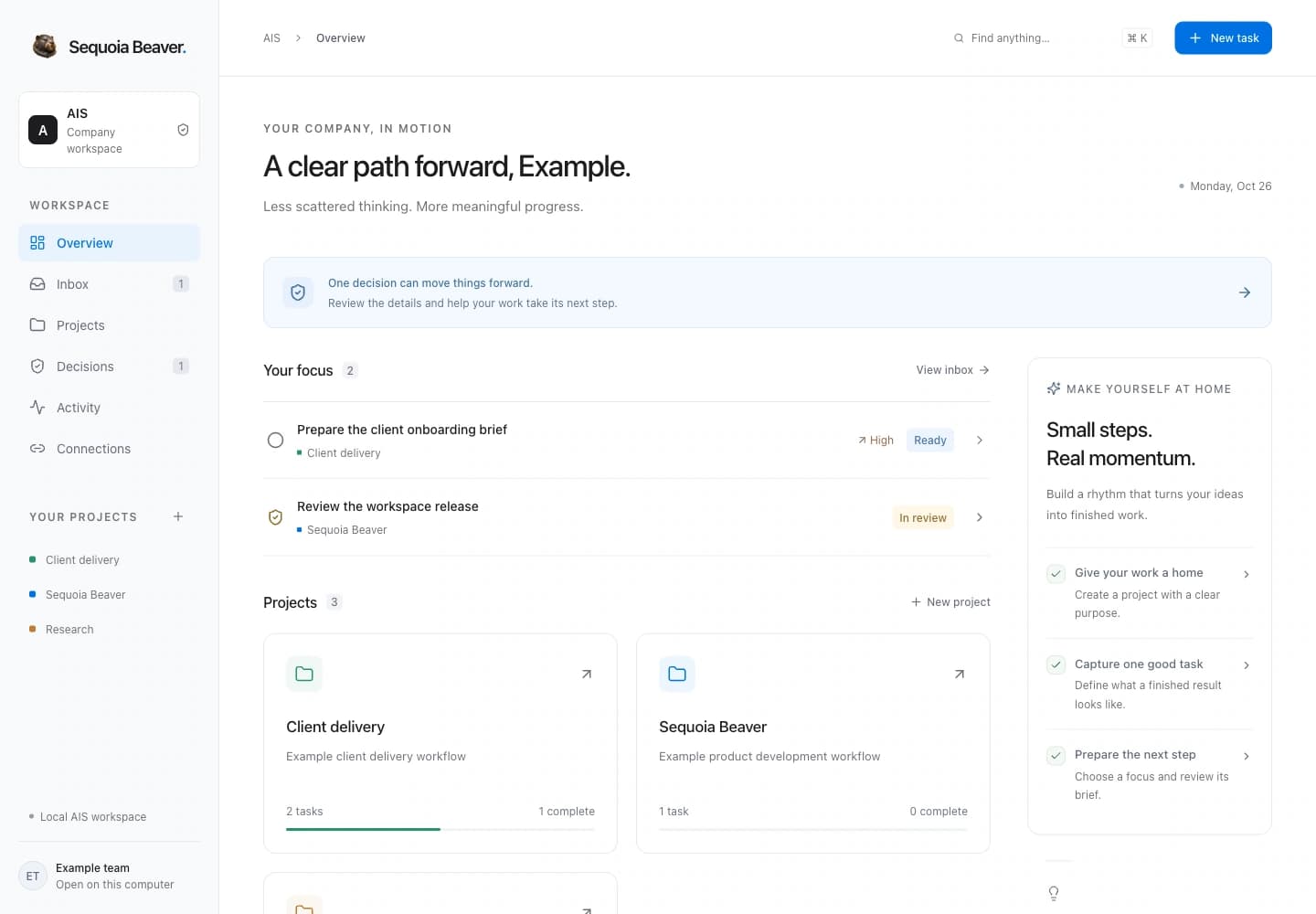Open Client delivery in Your Projects list

pos(109,560)
